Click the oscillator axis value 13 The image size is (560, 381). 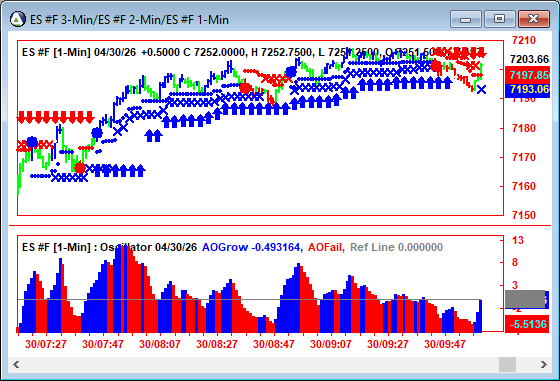point(518,240)
